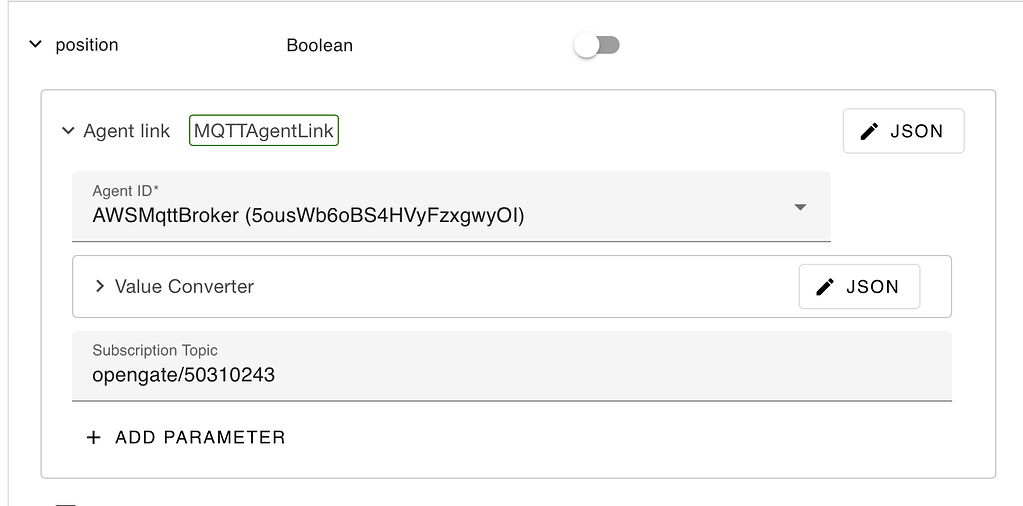Click the Subscription Topic field label
The image size is (1023, 506).
155,350
